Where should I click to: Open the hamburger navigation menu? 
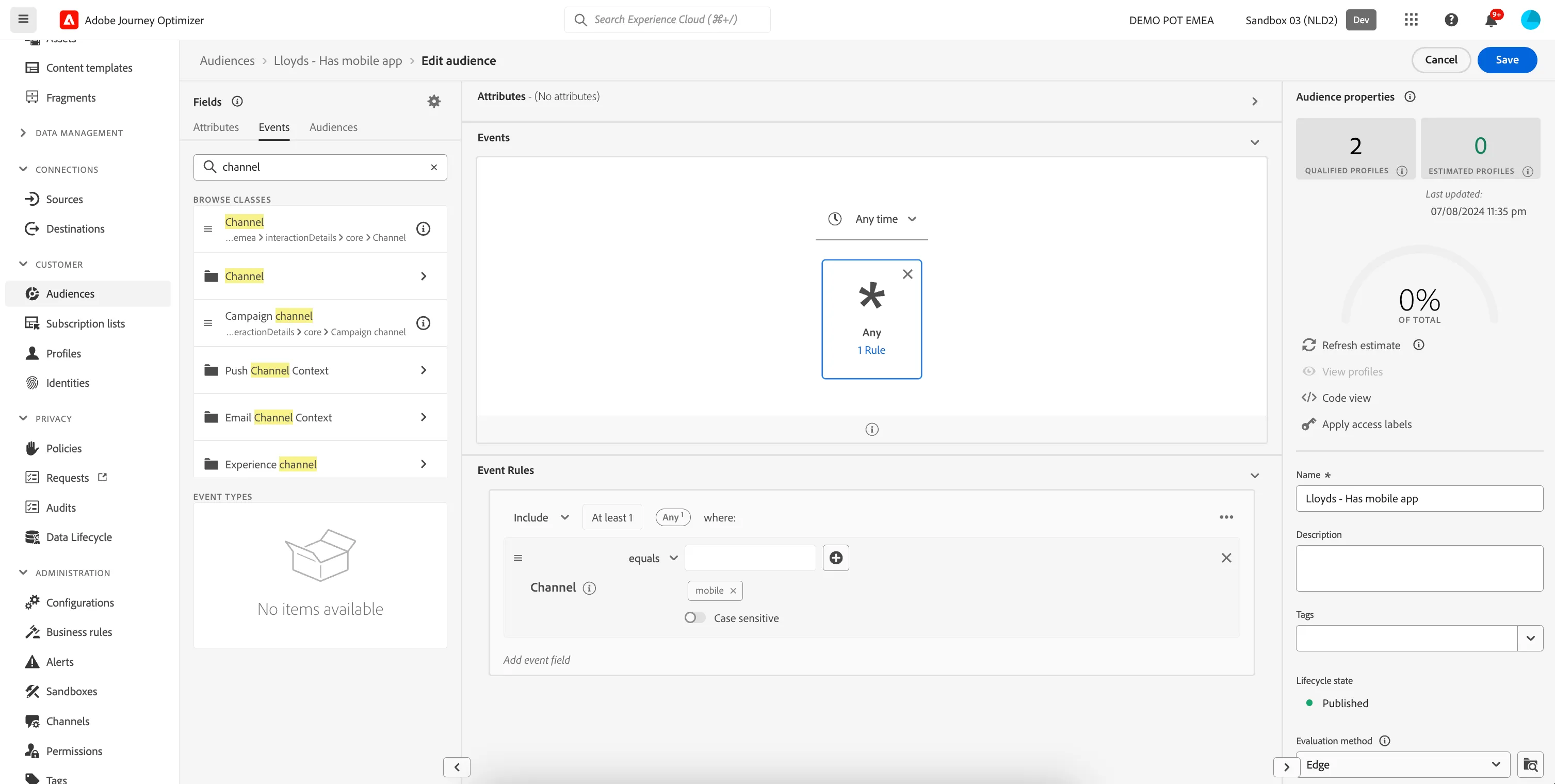(x=23, y=19)
